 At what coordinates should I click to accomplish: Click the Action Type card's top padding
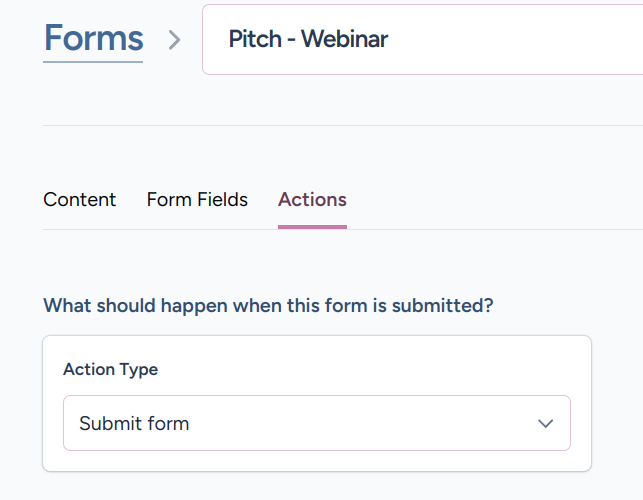coord(316,346)
